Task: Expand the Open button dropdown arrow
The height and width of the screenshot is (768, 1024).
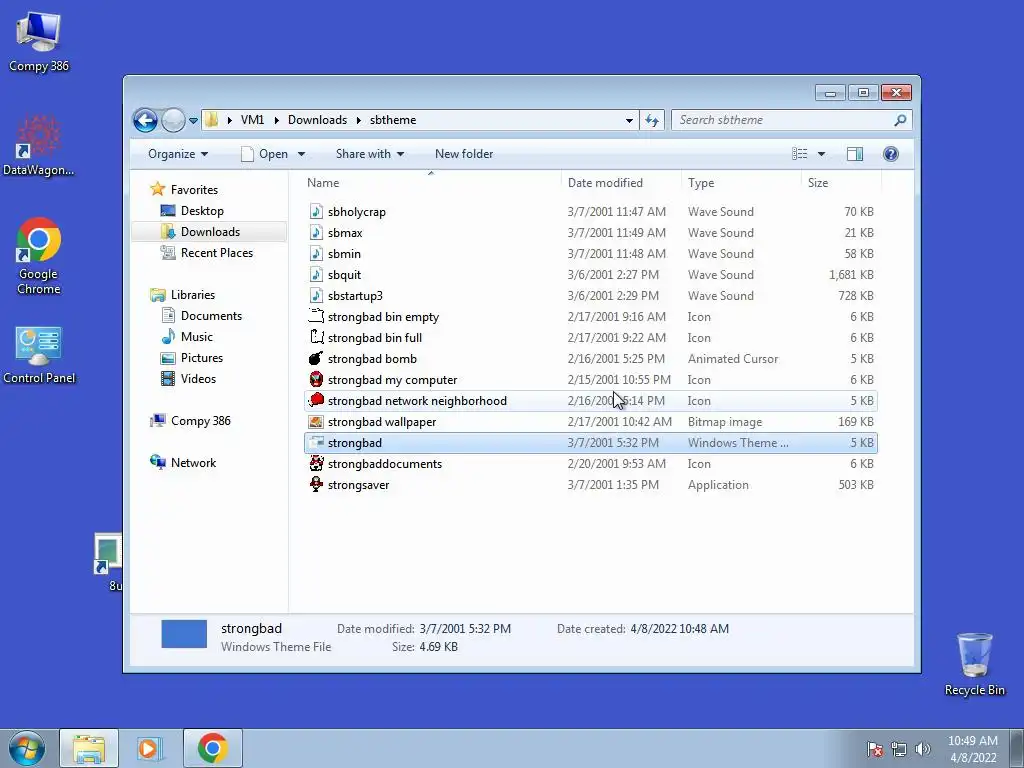Action: point(302,154)
